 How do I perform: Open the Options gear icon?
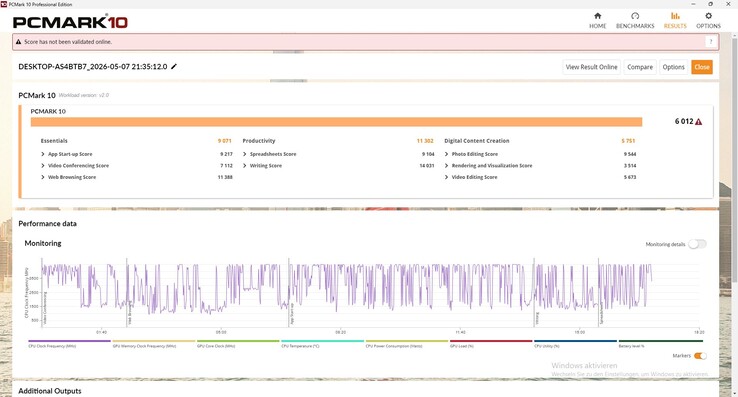point(708,16)
